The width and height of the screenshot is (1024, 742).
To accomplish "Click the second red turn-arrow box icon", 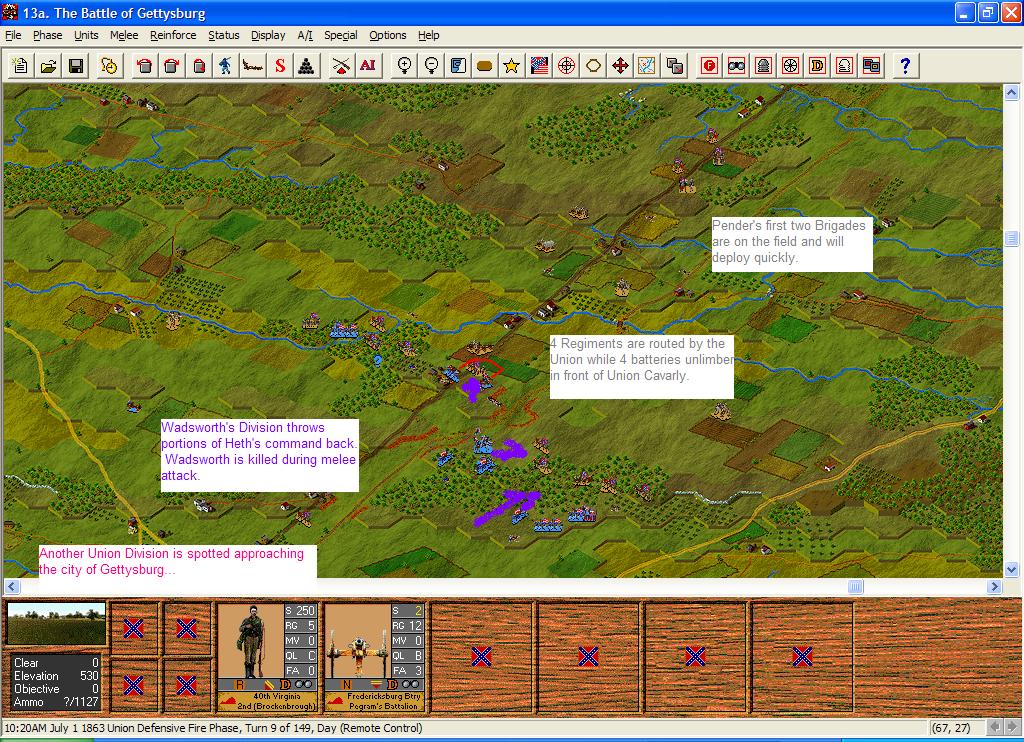I will click(172, 65).
